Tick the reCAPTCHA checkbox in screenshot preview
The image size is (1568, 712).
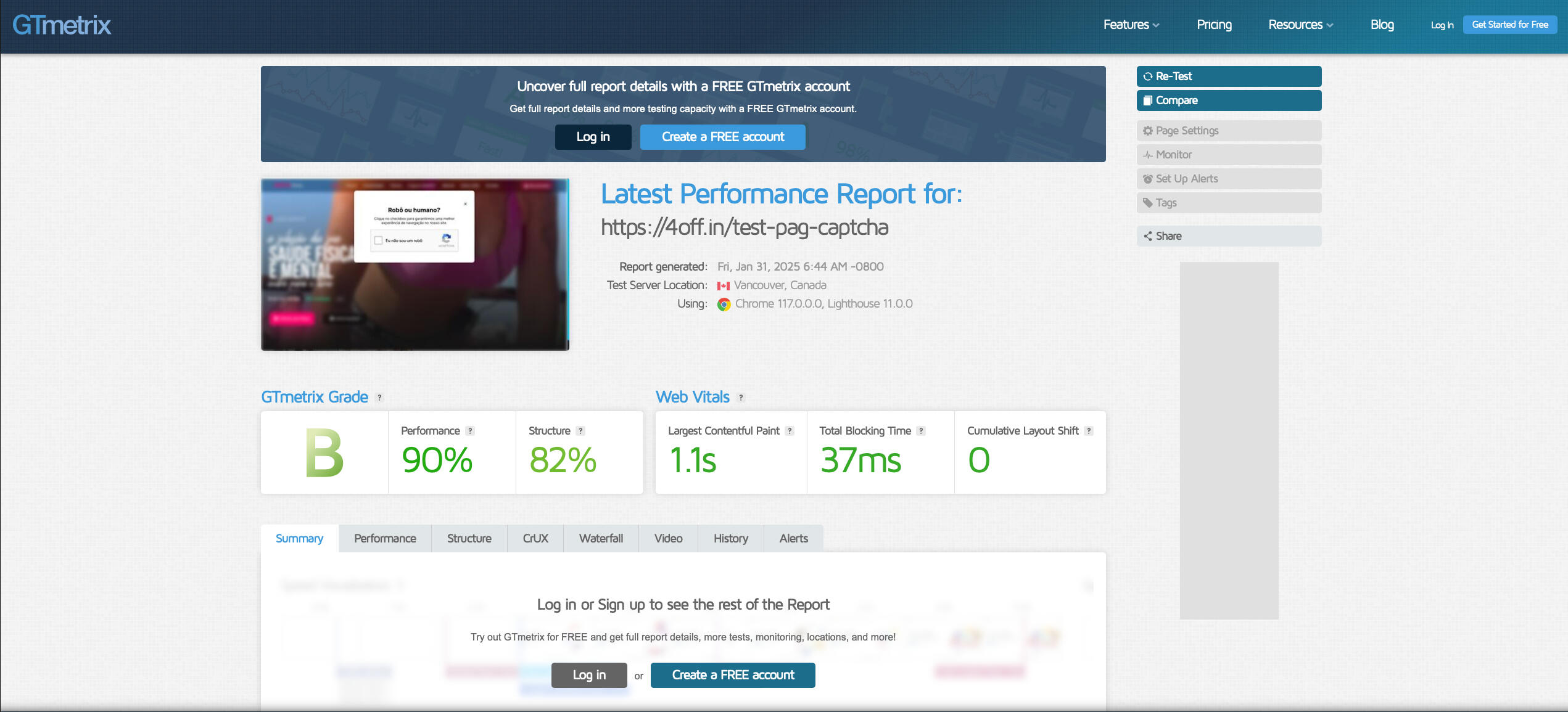[378, 240]
